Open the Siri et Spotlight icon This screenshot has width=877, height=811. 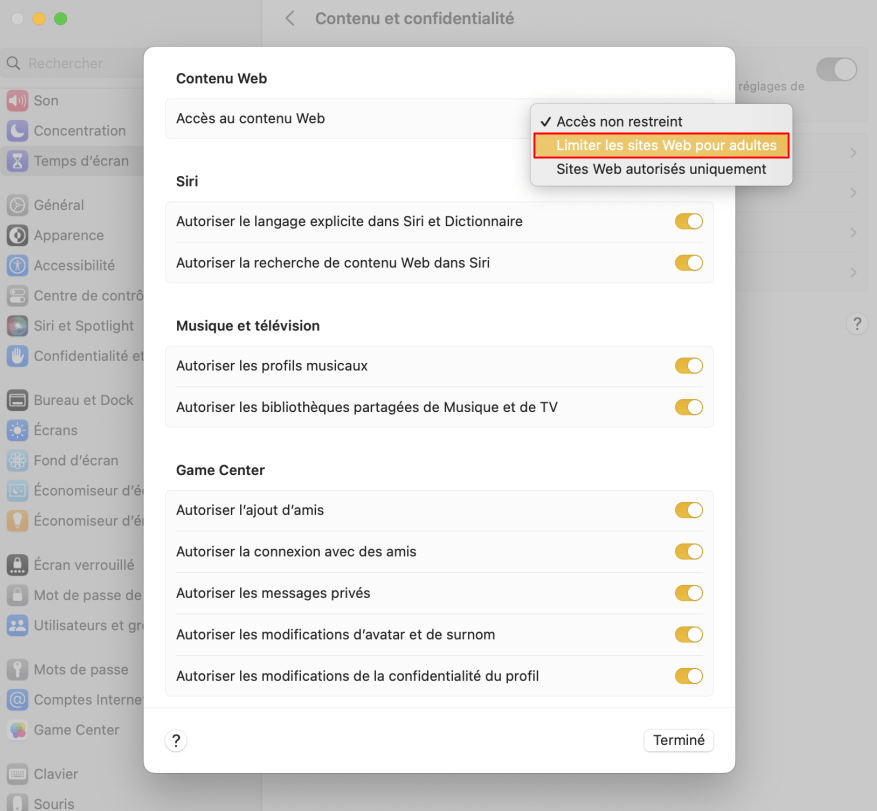(17, 326)
